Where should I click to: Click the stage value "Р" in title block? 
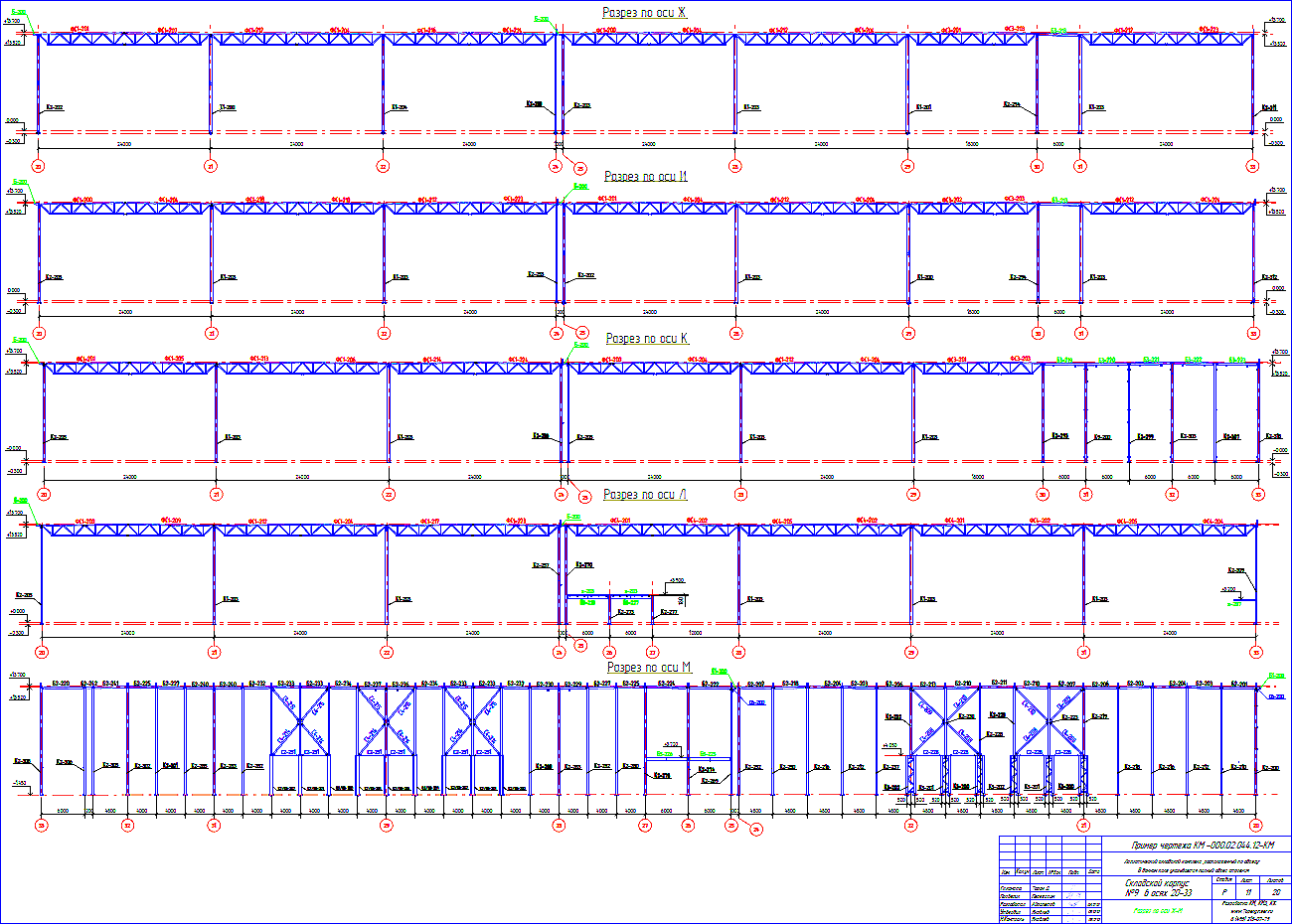click(1223, 892)
